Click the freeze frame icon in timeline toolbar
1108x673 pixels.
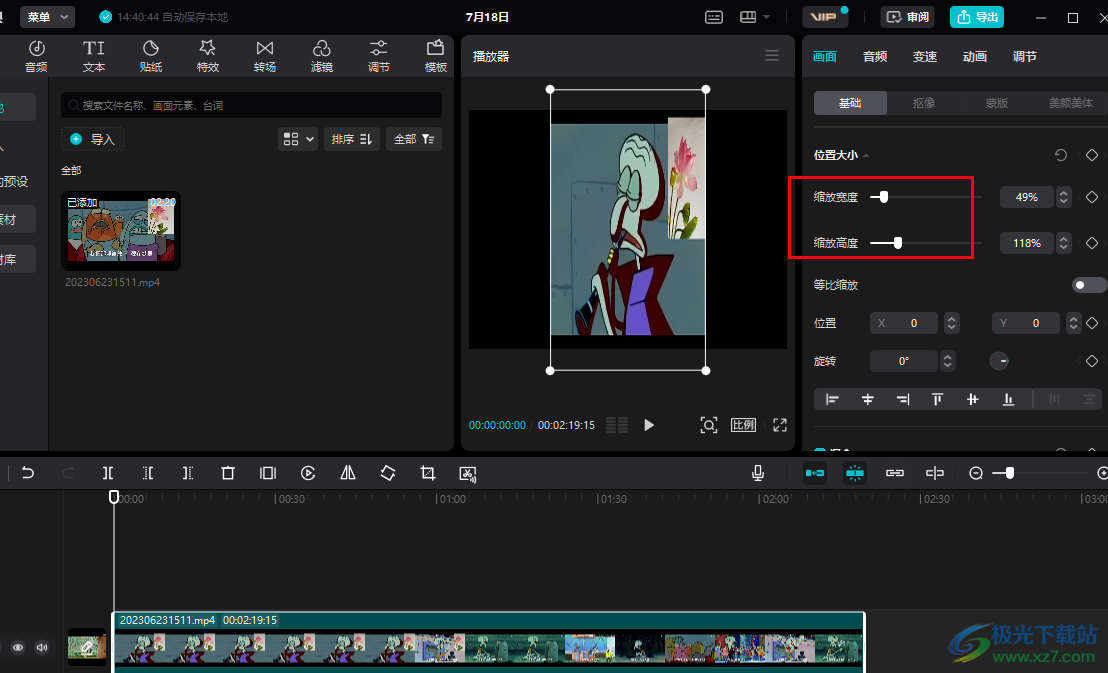pyautogui.click(x=268, y=473)
